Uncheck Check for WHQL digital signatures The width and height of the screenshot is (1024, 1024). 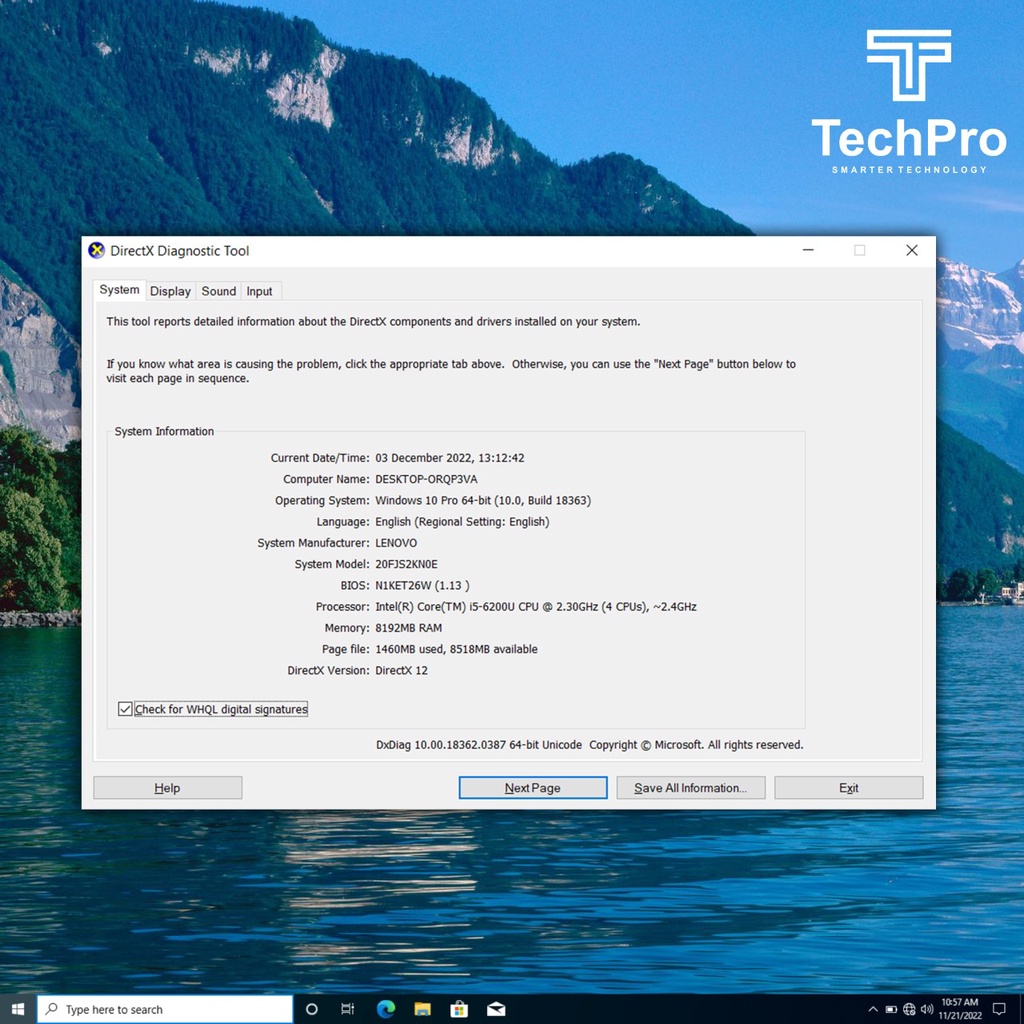tap(125, 709)
